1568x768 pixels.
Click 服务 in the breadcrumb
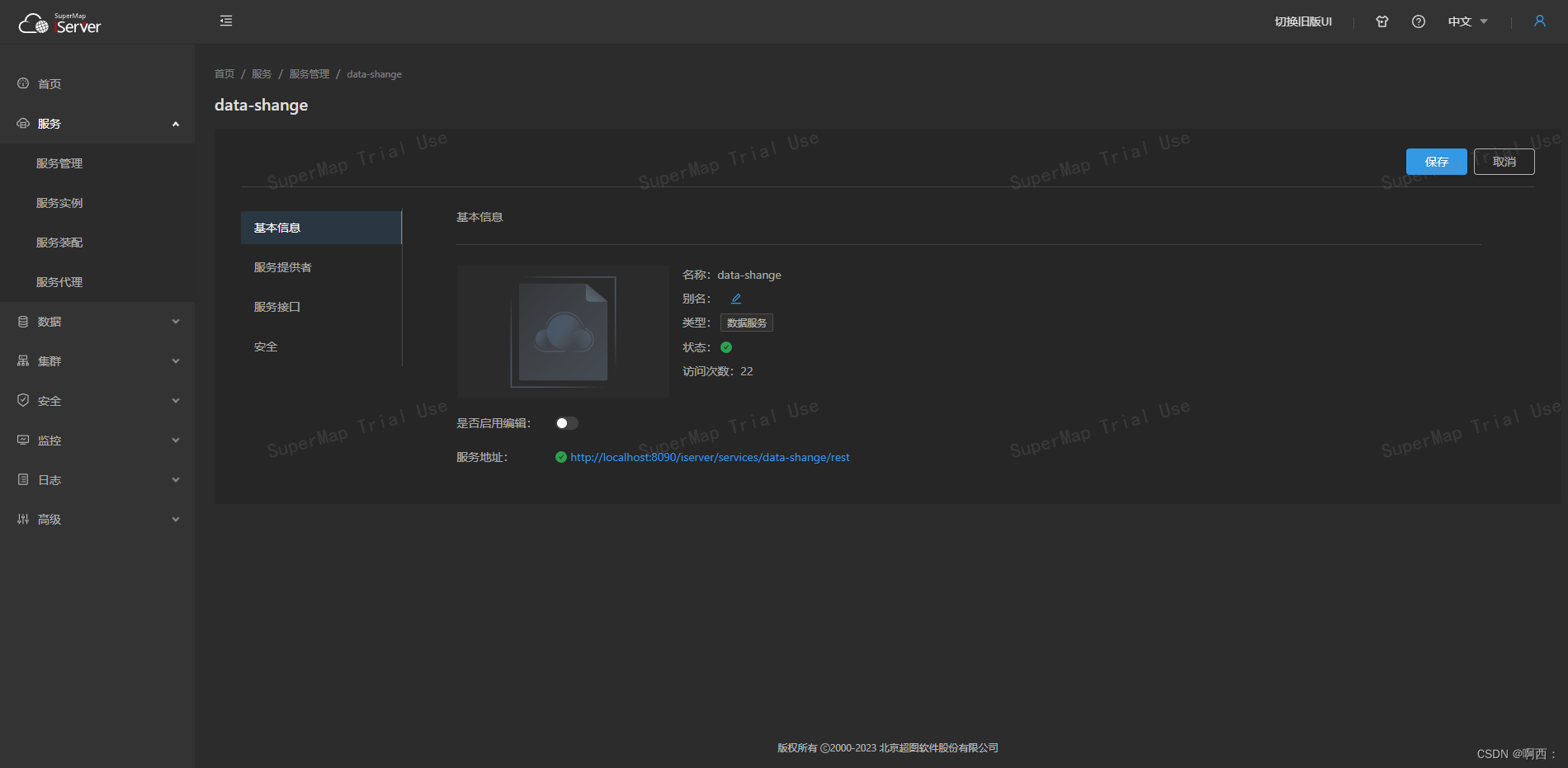pyautogui.click(x=262, y=74)
